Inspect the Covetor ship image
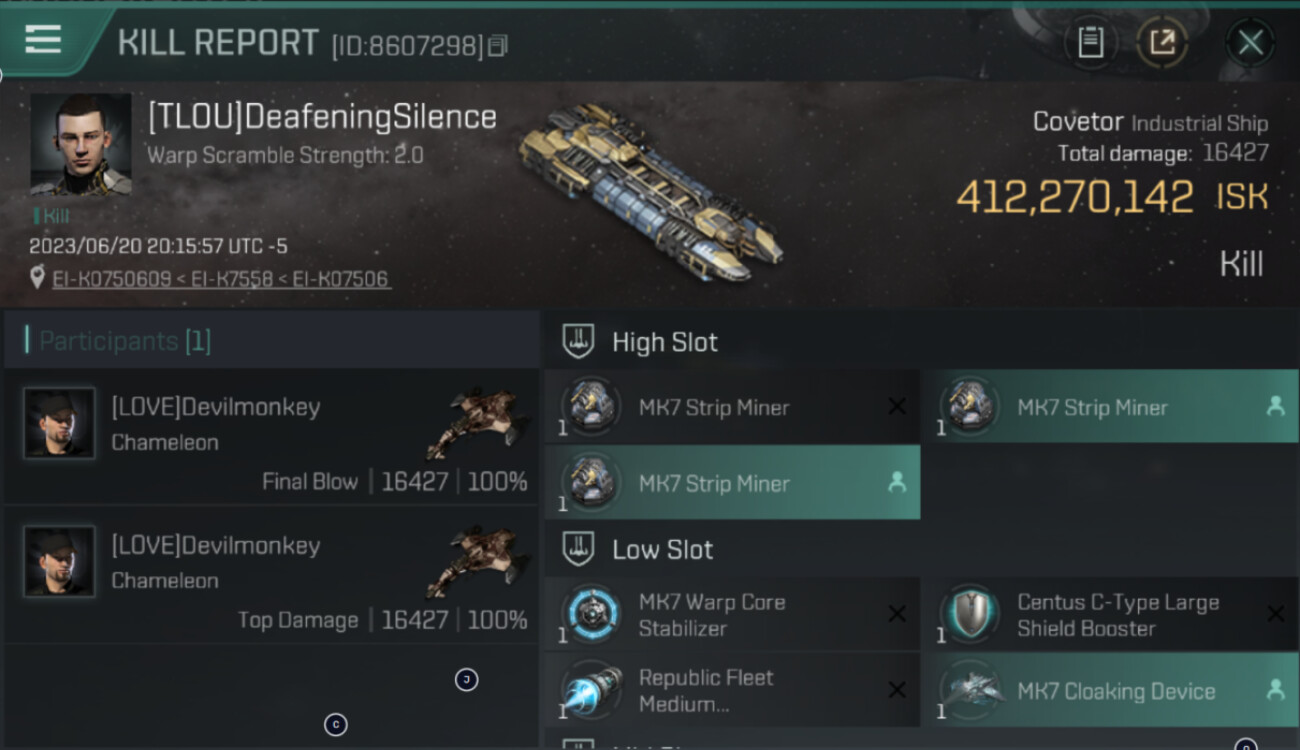Image resolution: width=1300 pixels, height=750 pixels. point(650,192)
